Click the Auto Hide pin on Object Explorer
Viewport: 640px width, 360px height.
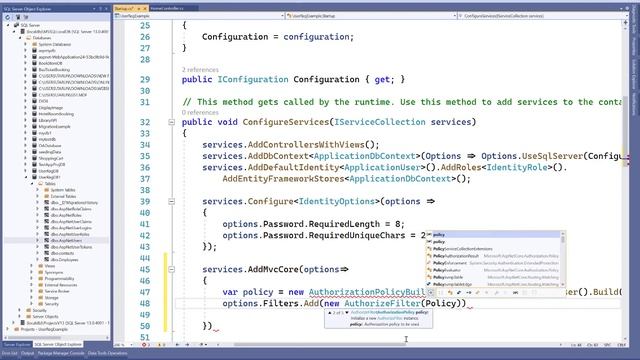click(100, 9)
